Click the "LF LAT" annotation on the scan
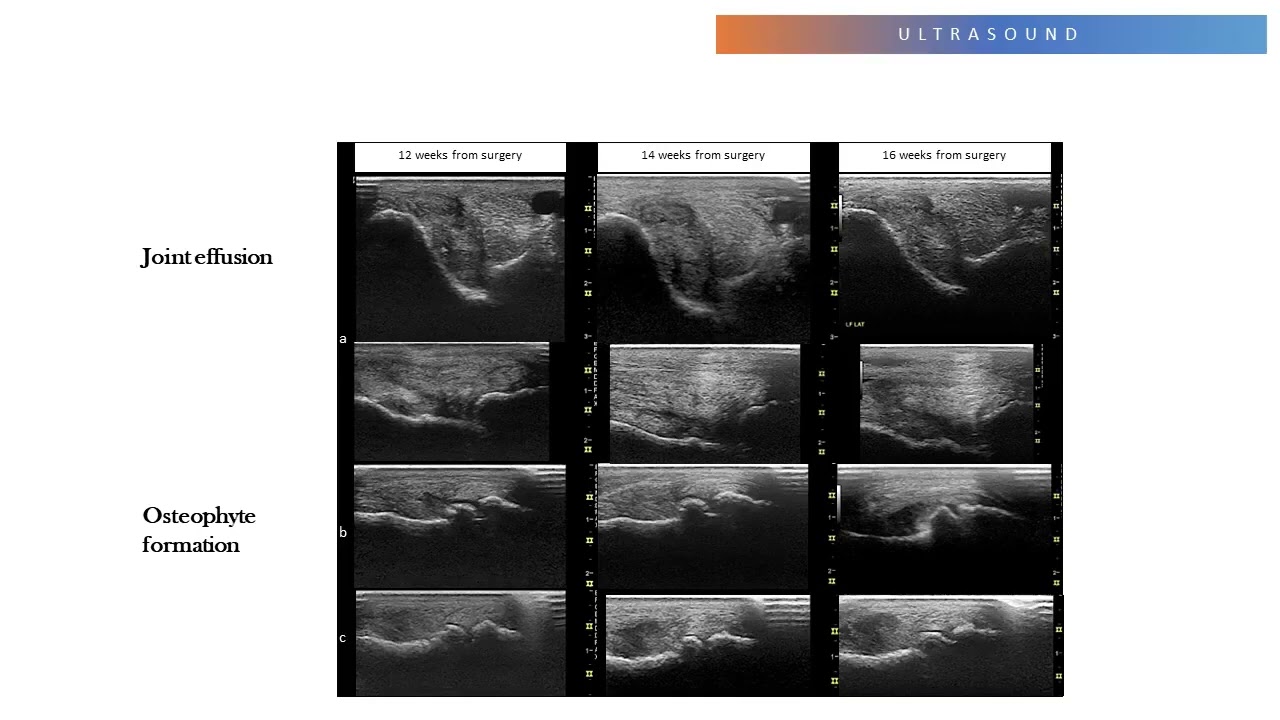Viewport: 1280px width, 720px height. tap(854, 324)
